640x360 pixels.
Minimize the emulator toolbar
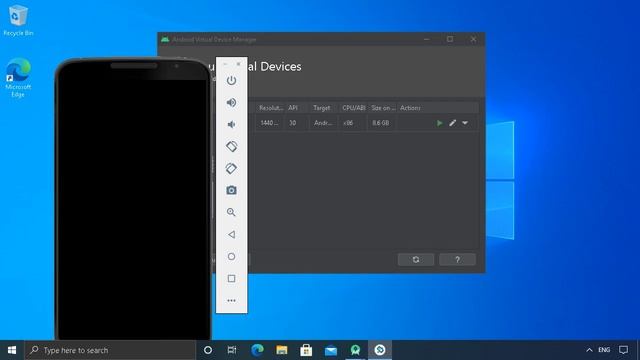point(225,64)
